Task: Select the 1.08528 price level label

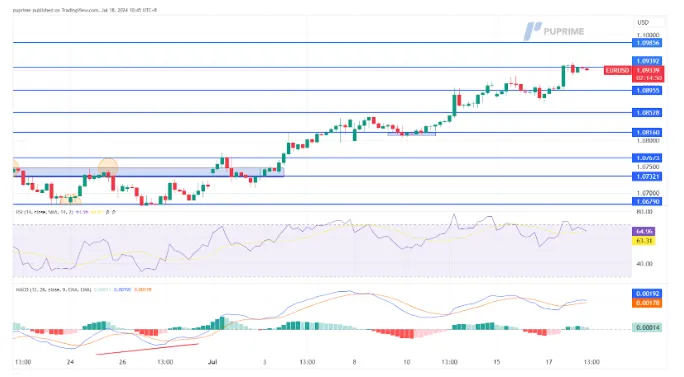Action: (x=647, y=113)
